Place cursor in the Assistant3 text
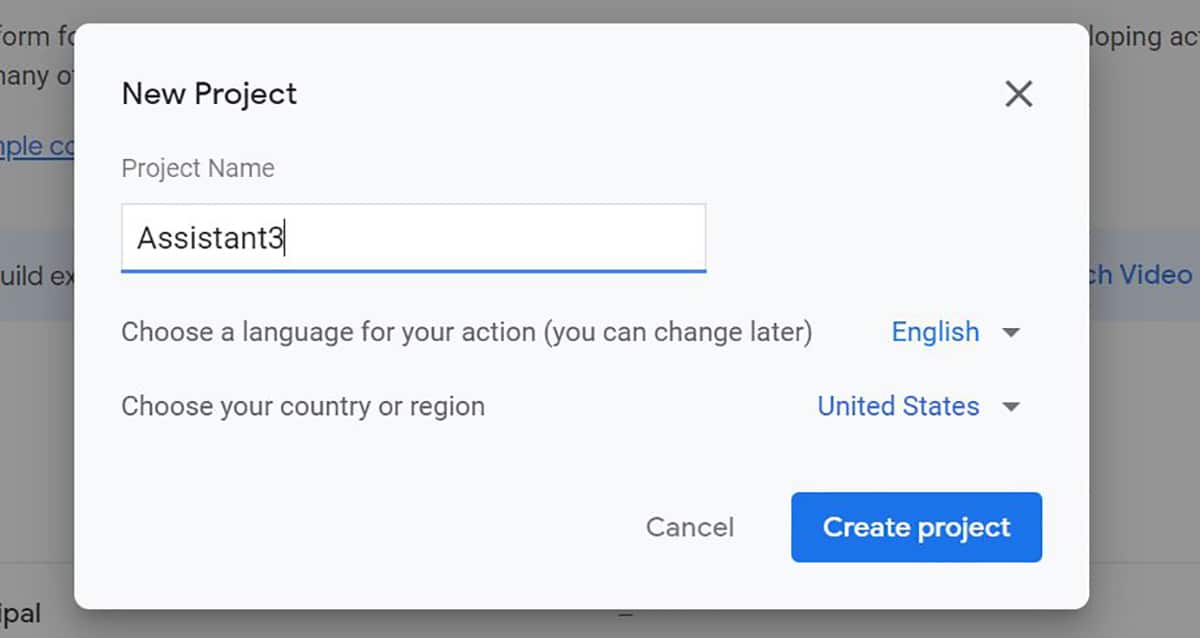Screen dimensions: 1200x638 click(x=210, y=239)
